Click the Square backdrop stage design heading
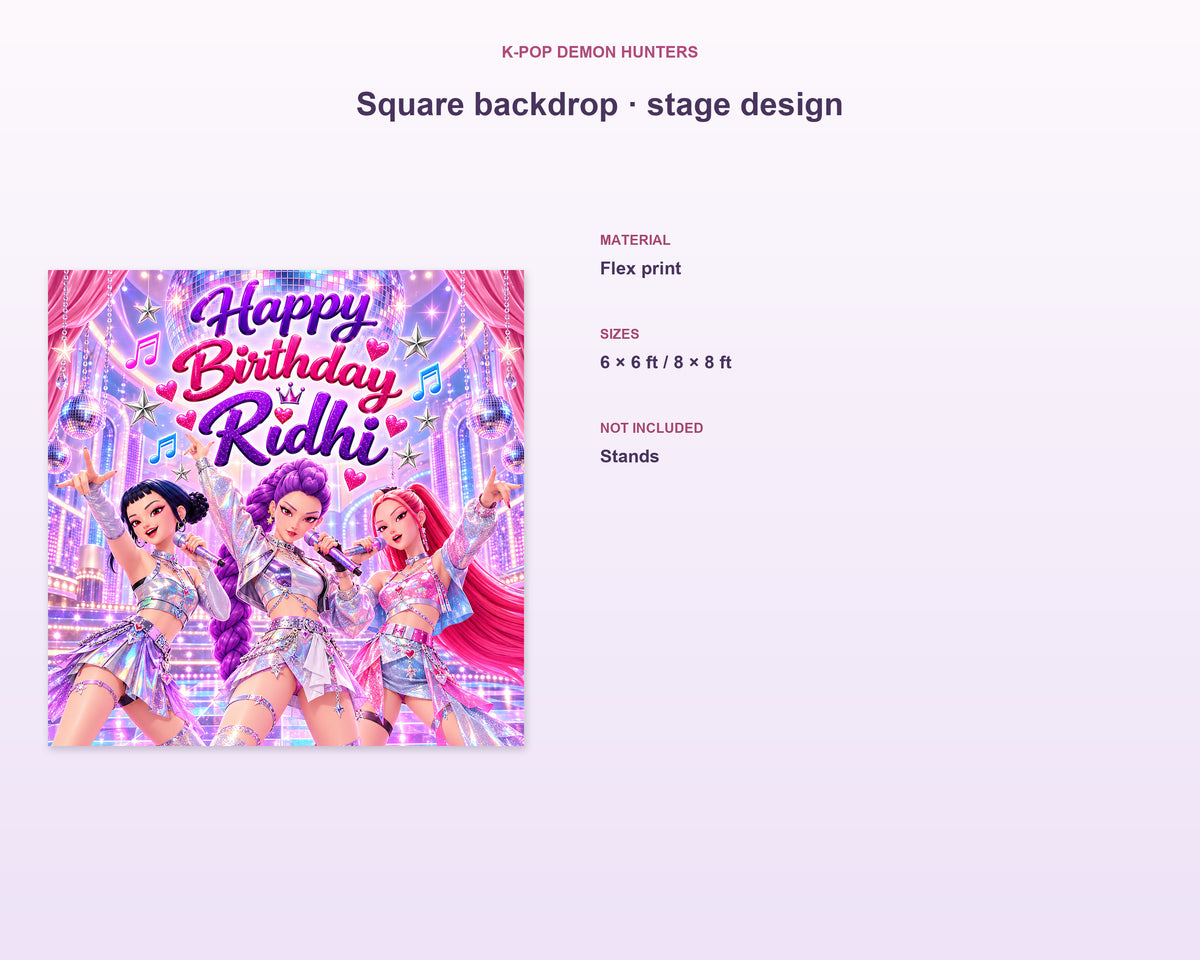The image size is (1200, 960). [600, 104]
